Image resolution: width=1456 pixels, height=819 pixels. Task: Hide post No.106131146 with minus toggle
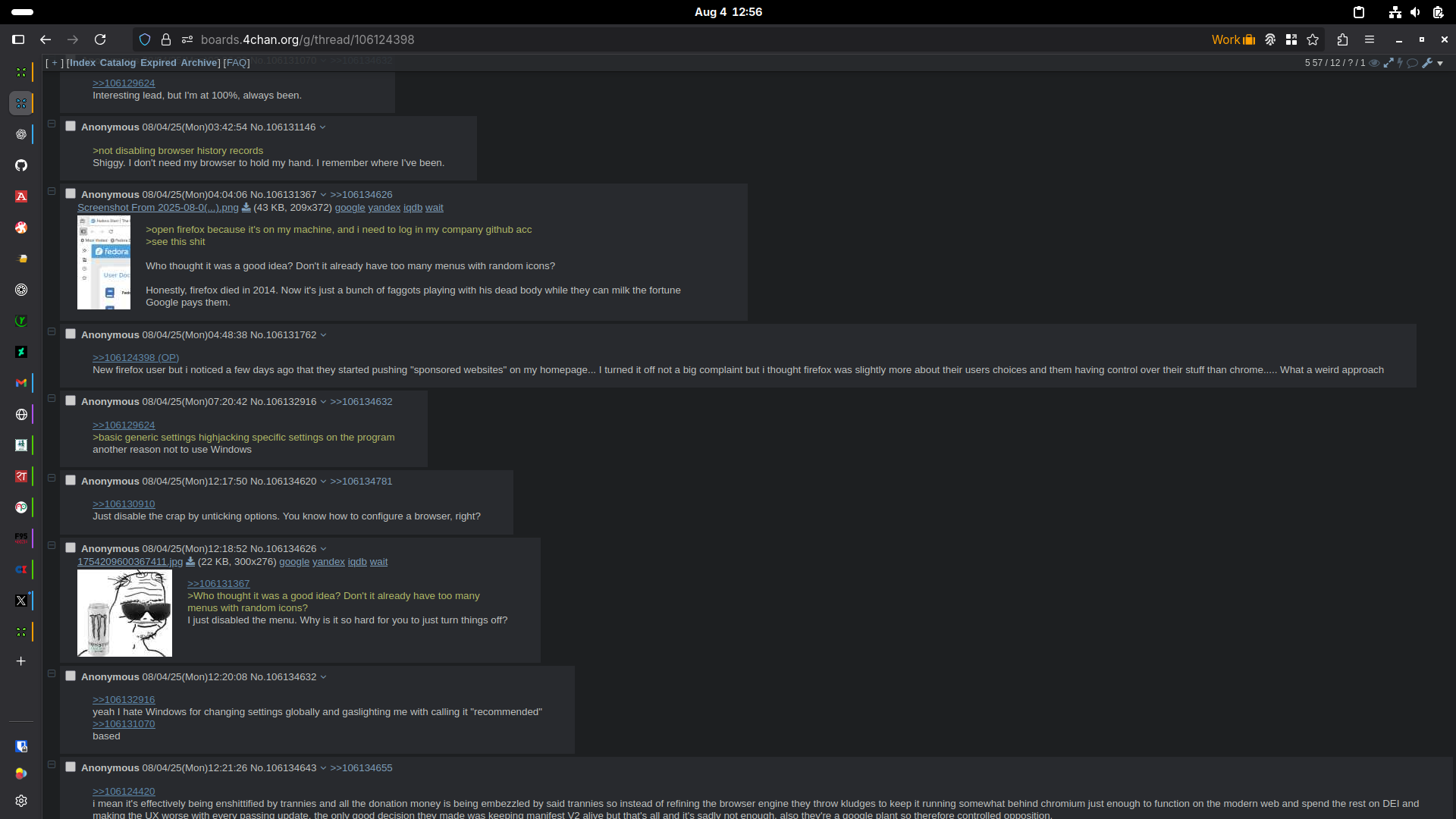pyautogui.click(x=52, y=124)
